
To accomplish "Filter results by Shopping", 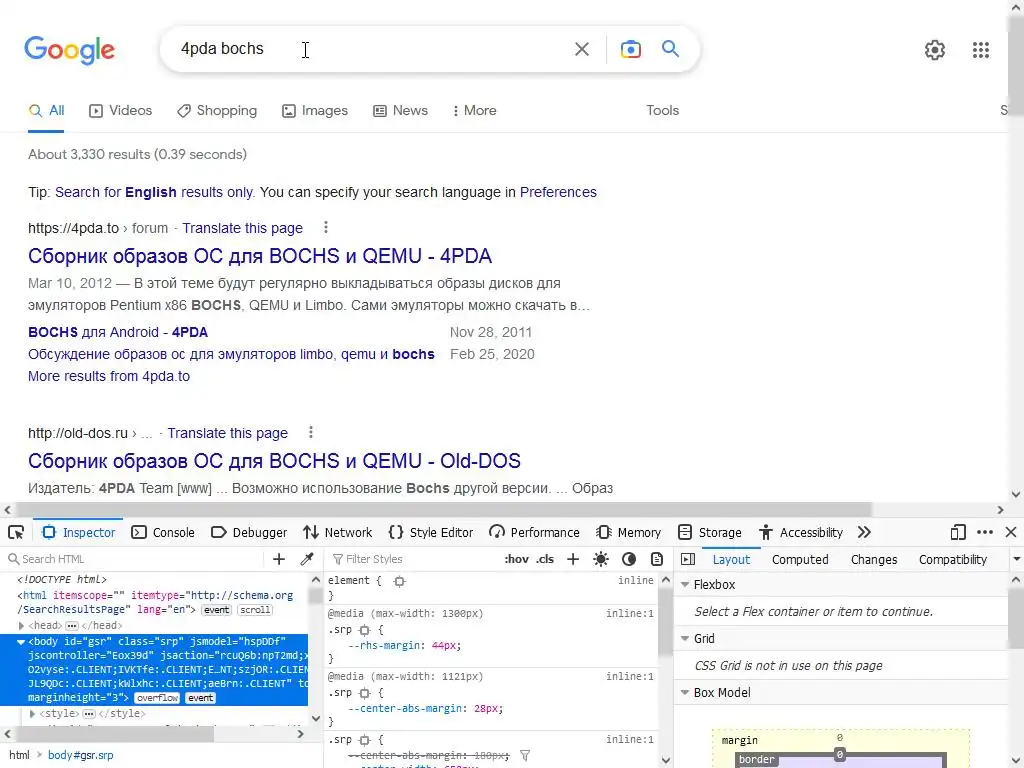I will point(217,110).
